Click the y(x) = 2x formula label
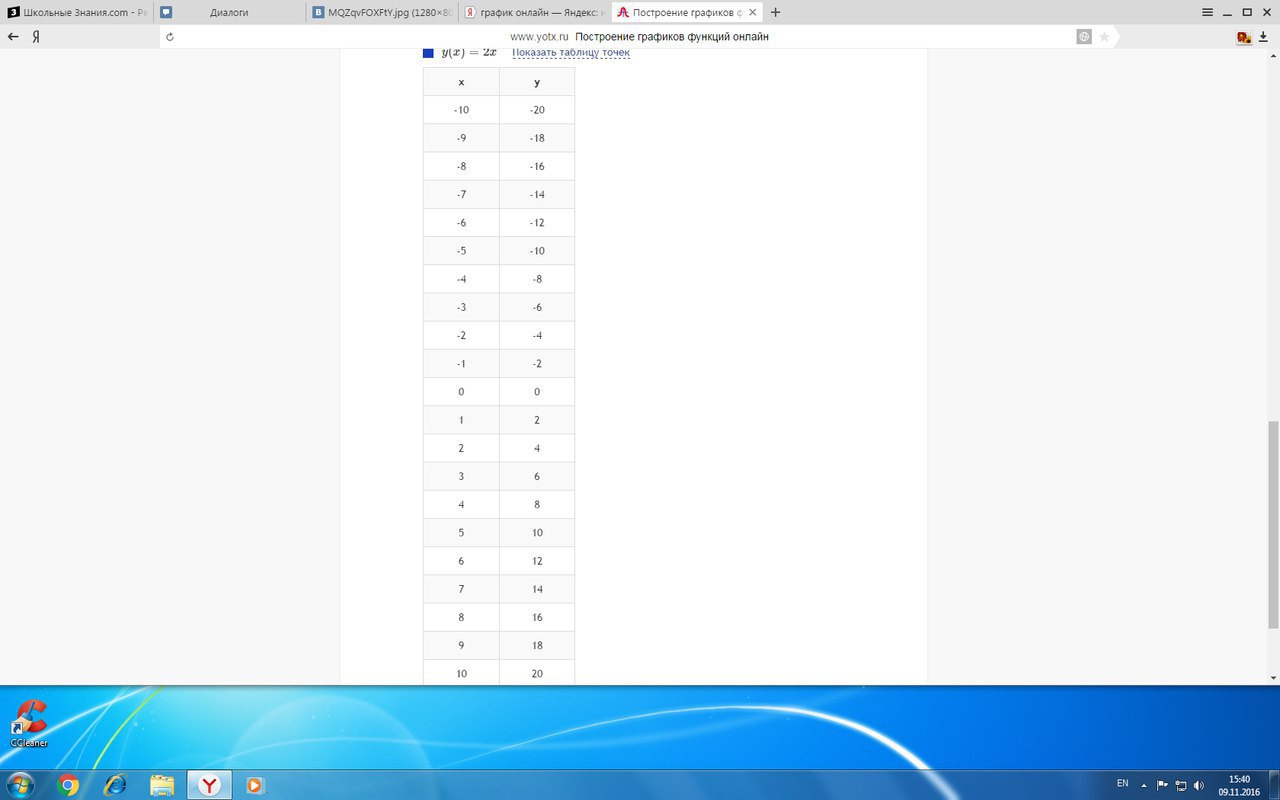Image resolution: width=1280 pixels, height=800 pixels. 469,52
